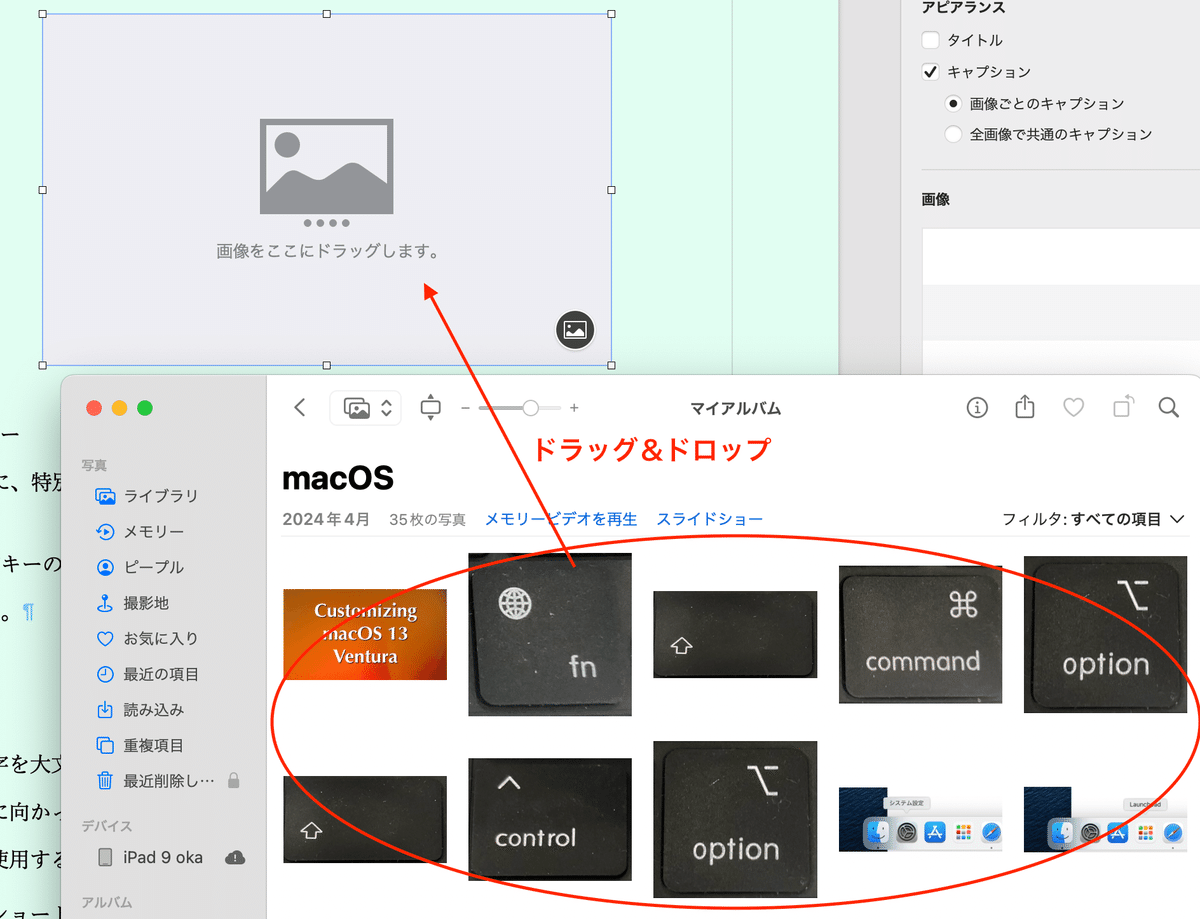Click the image gallery media button
The height and width of the screenshot is (919, 1200).
pos(575,329)
